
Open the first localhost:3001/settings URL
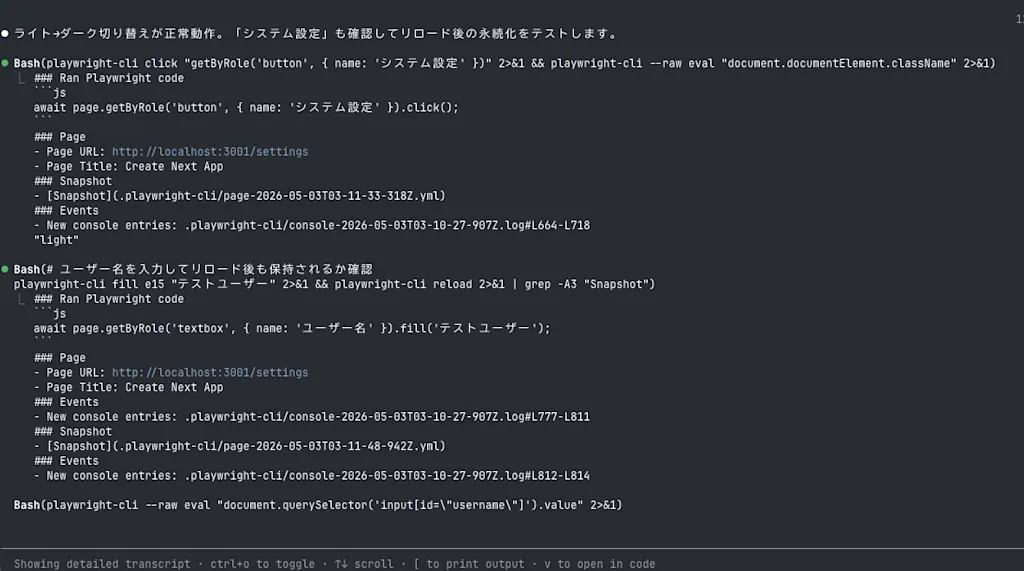pos(210,152)
